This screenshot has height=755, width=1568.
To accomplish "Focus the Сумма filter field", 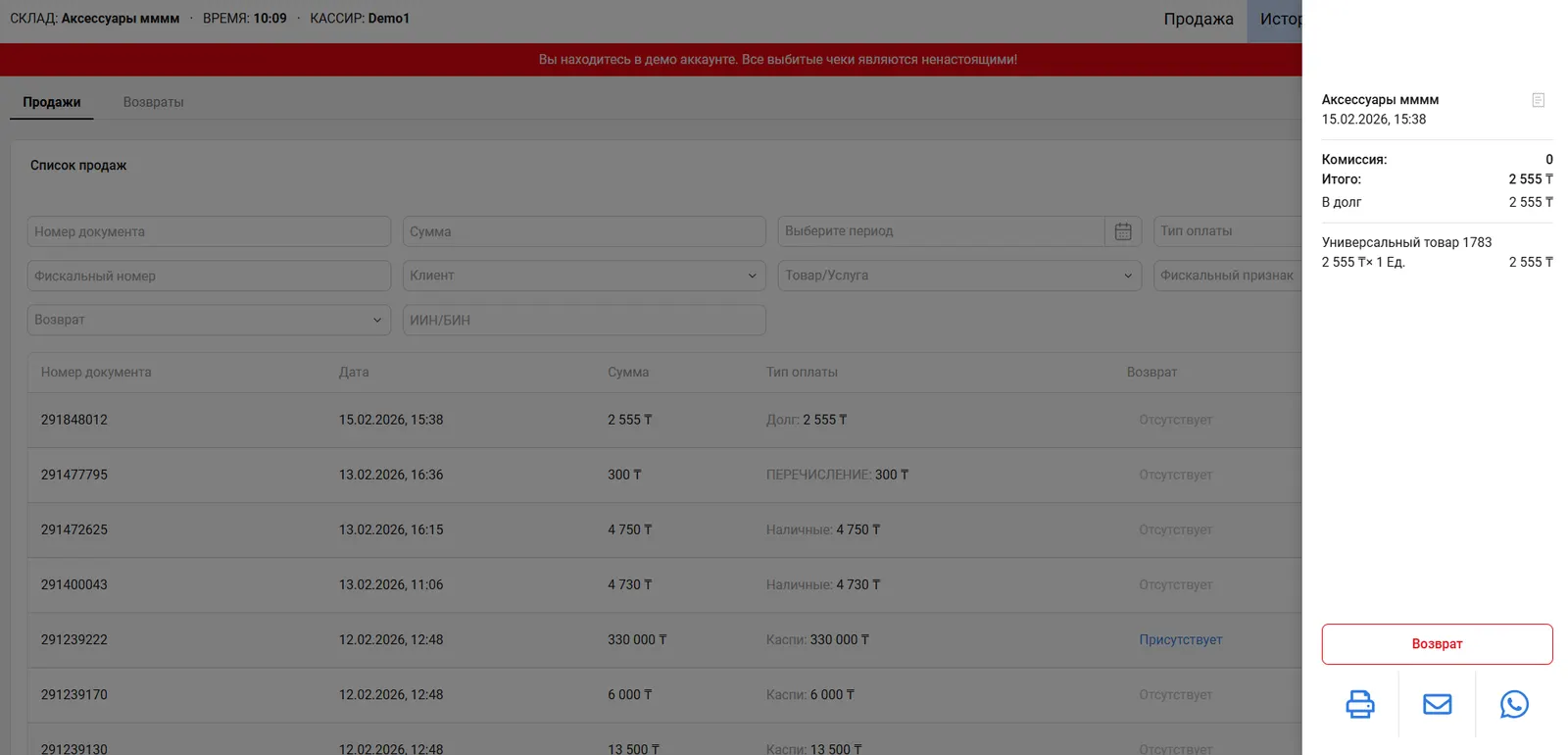I will [583, 231].
